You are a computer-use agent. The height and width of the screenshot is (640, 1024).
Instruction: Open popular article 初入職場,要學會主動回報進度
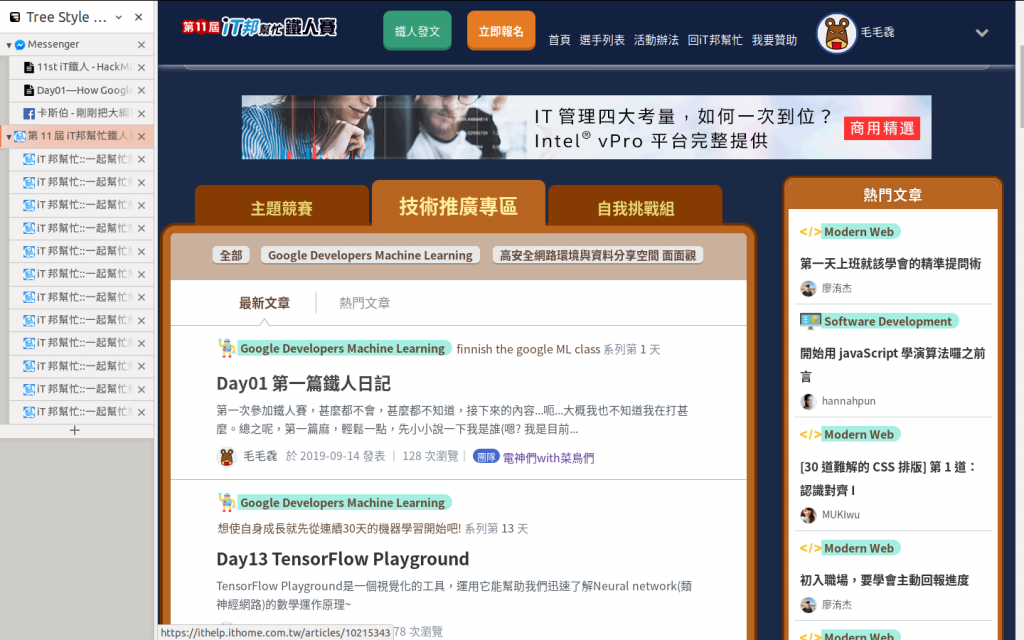point(884,580)
